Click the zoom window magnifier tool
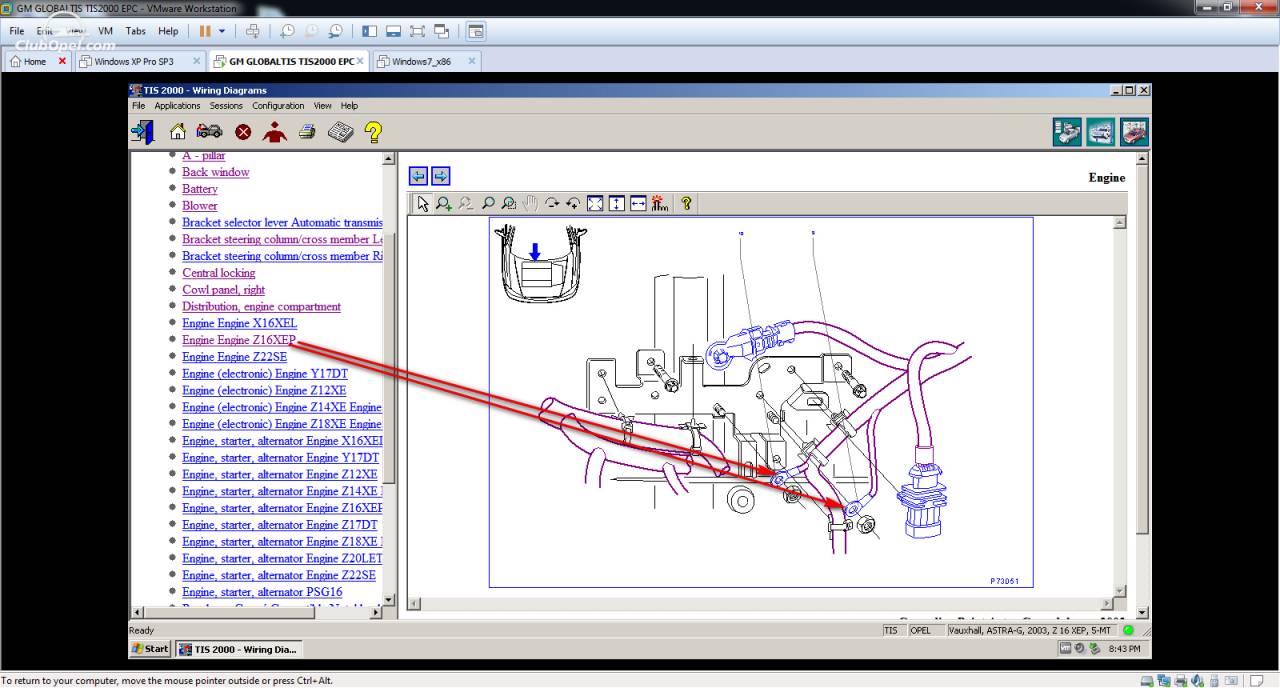This screenshot has height=688, width=1280. click(509, 203)
